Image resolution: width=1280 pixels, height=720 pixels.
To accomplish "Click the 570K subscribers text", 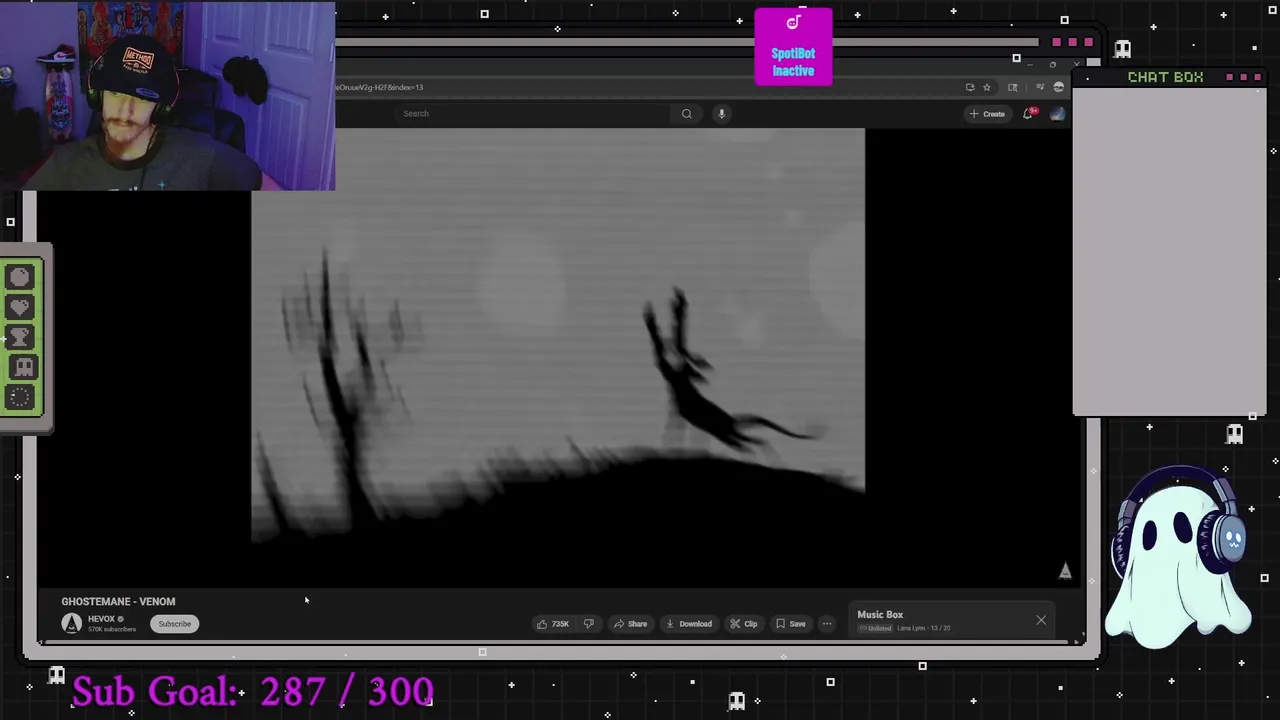I will (112, 630).
